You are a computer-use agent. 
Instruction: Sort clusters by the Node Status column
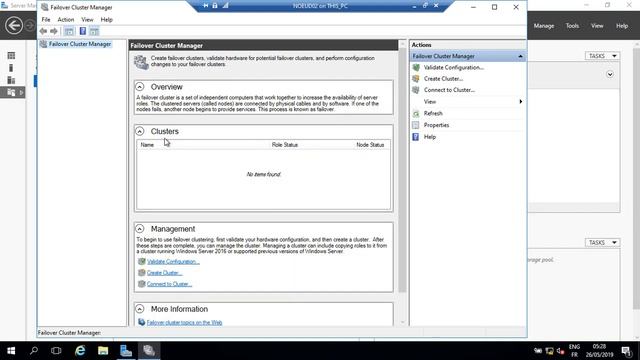[370, 145]
